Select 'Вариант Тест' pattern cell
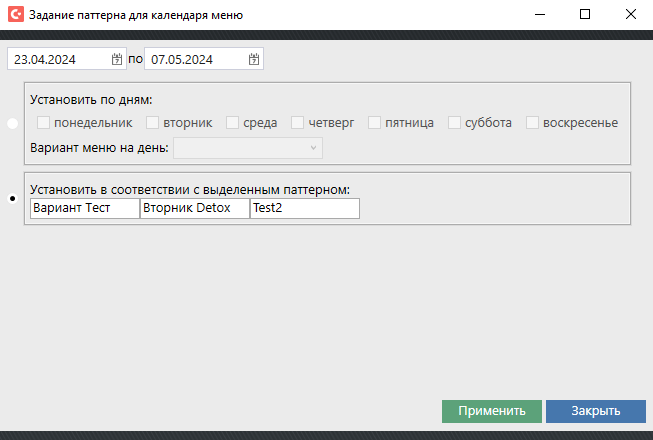The image size is (653, 440). tap(85, 208)
